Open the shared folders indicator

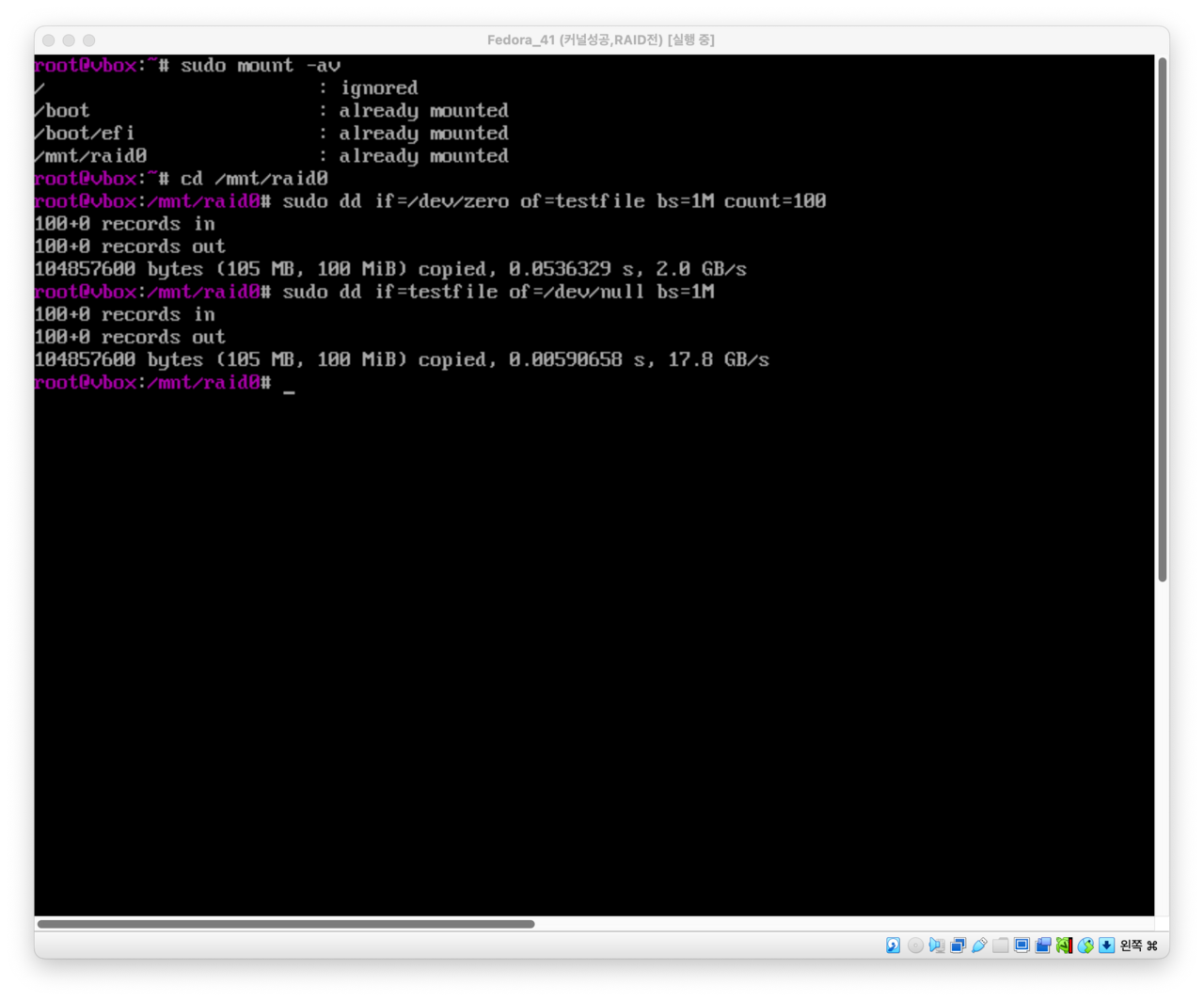(1001, 945)
